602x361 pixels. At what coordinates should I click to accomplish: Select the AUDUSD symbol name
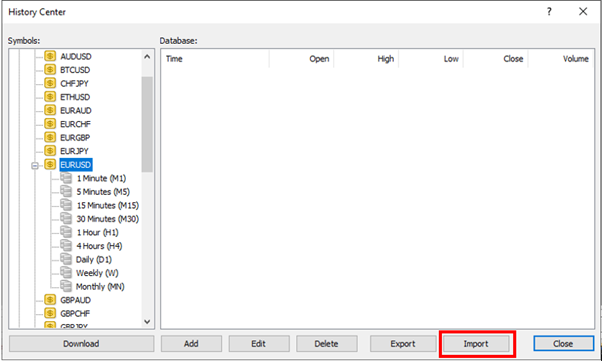[76, 56]
